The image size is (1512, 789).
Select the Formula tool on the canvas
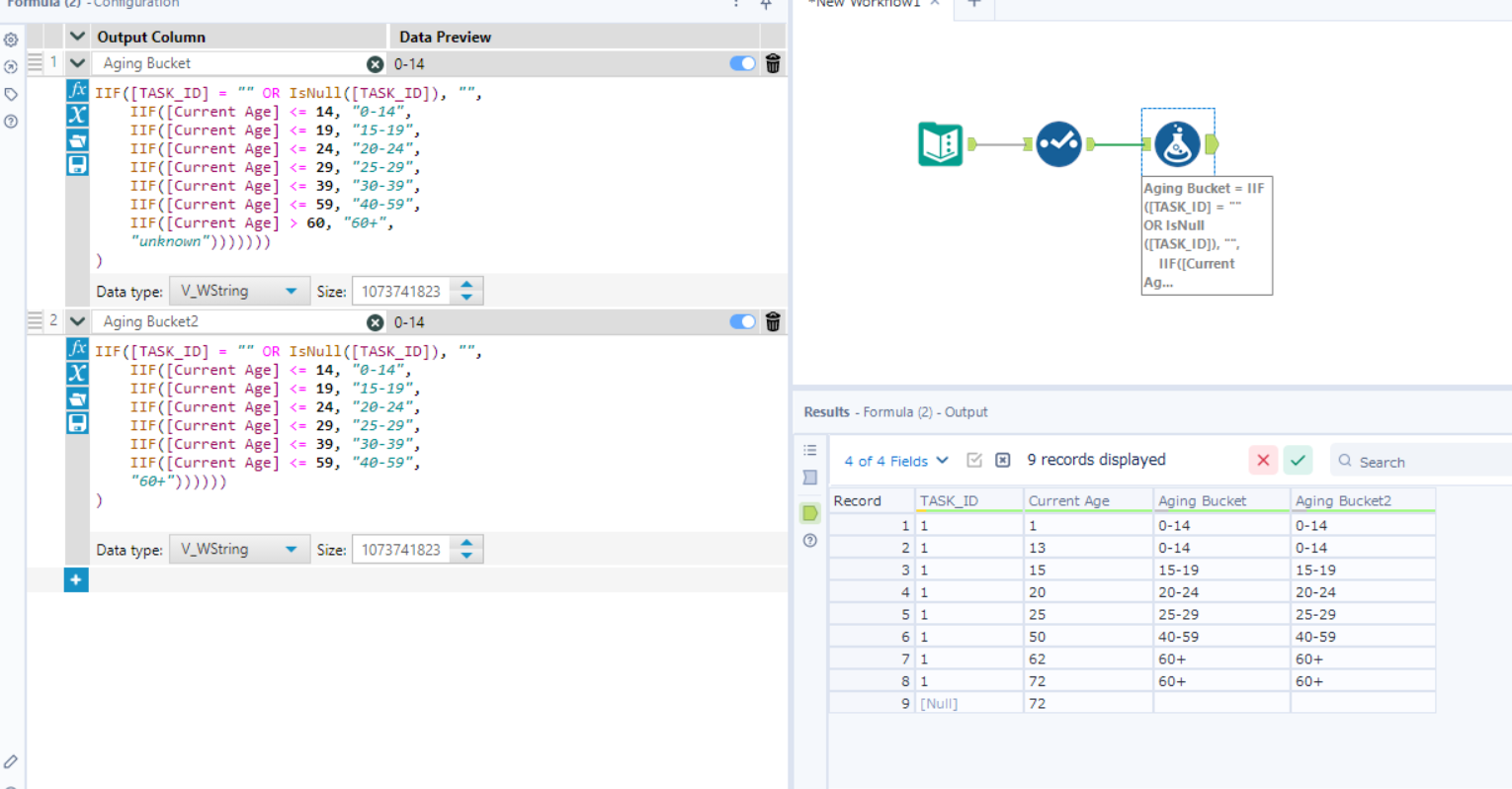(x=1177, y=142)
